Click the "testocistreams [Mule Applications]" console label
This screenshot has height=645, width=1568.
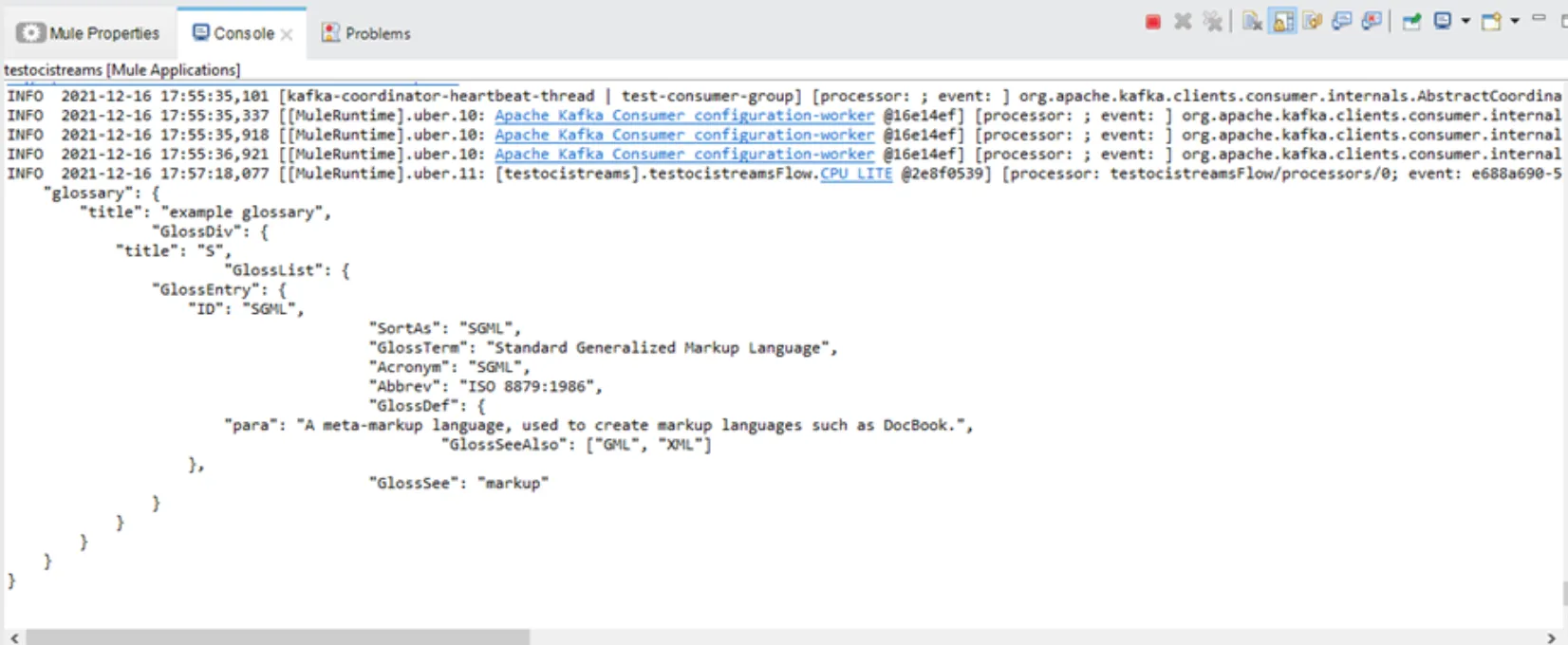(121, 70)
